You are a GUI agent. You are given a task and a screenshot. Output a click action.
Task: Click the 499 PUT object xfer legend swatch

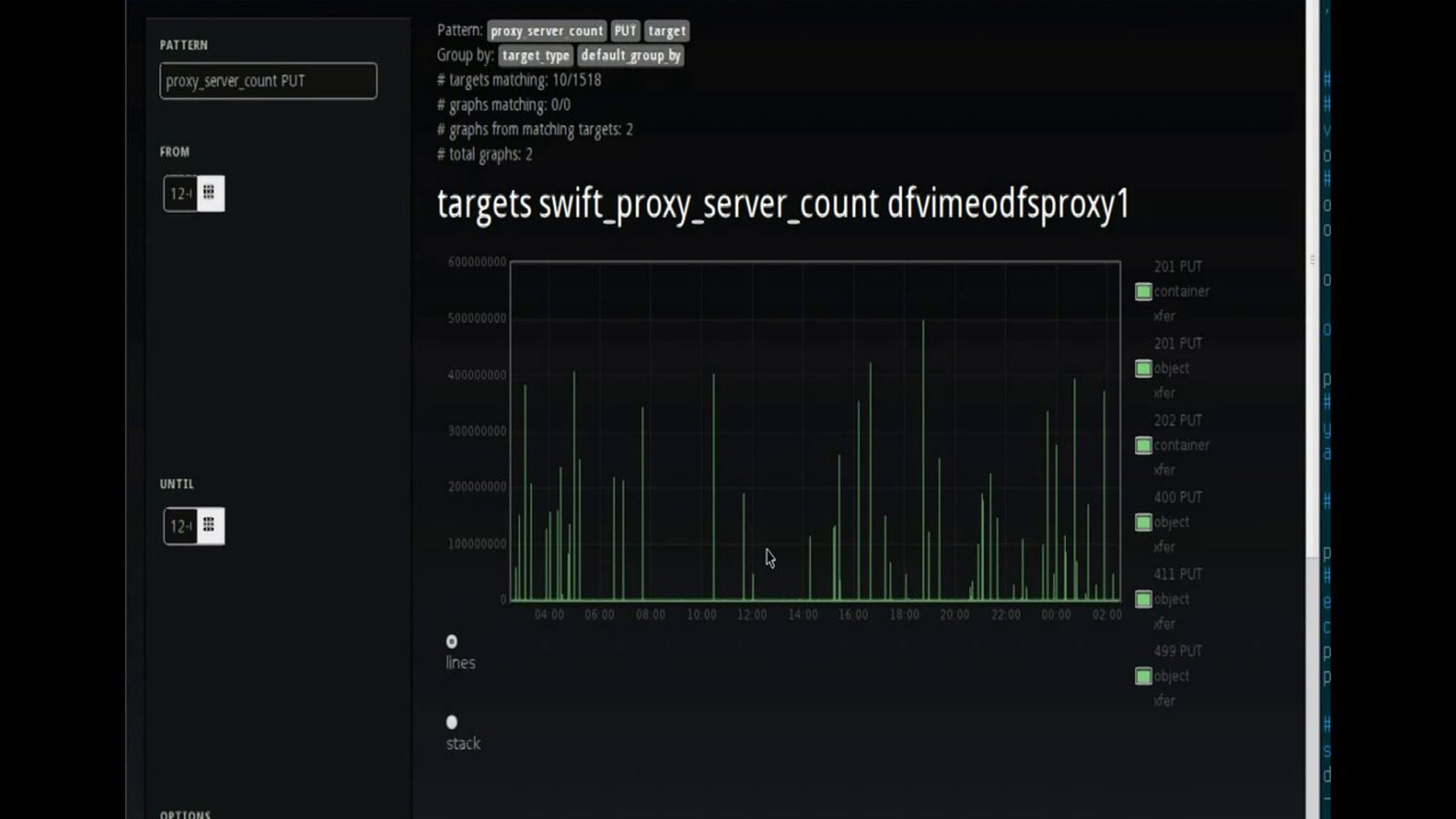coord(1144,676)
